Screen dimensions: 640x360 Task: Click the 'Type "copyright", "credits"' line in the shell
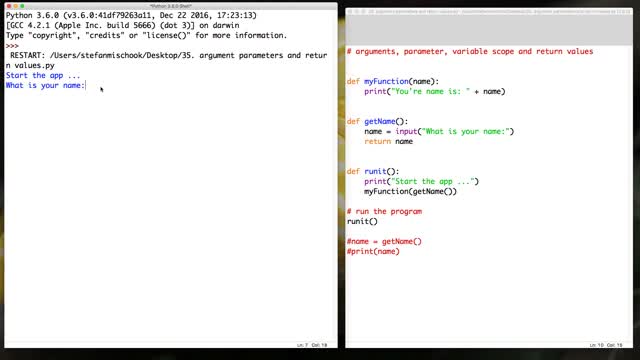click(x=146, y=36)
